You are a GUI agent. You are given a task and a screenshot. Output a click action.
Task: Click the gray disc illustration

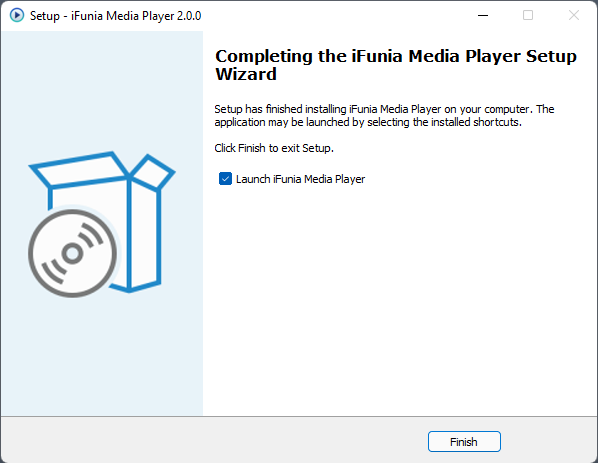[x=72, y=253]
